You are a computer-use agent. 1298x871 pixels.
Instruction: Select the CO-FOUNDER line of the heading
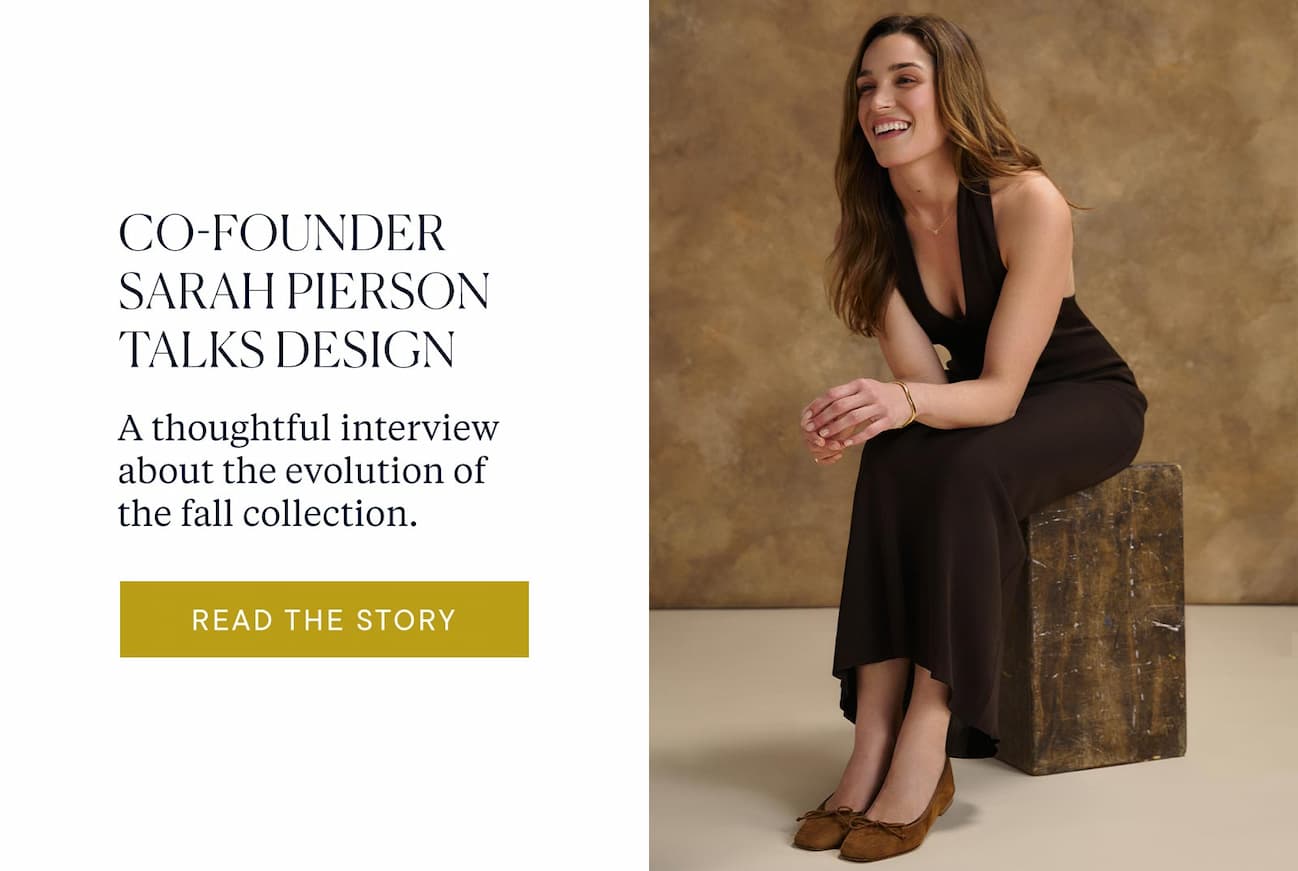[282, 233]
